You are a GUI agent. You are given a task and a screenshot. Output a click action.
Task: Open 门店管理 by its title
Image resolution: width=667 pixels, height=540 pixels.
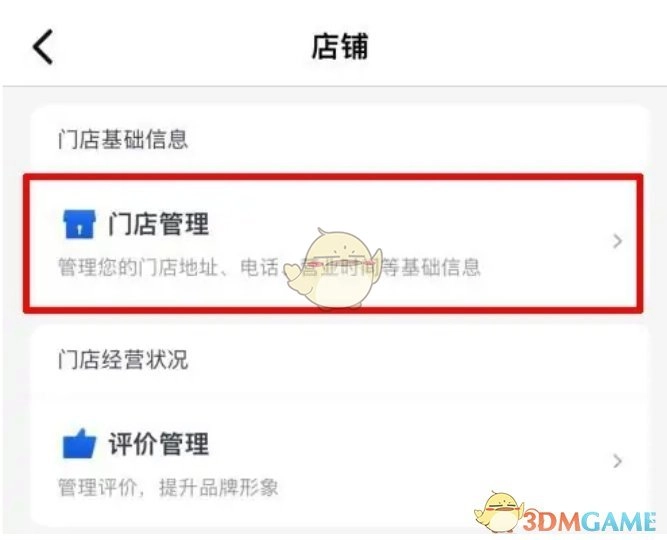[x=159, y=224]
